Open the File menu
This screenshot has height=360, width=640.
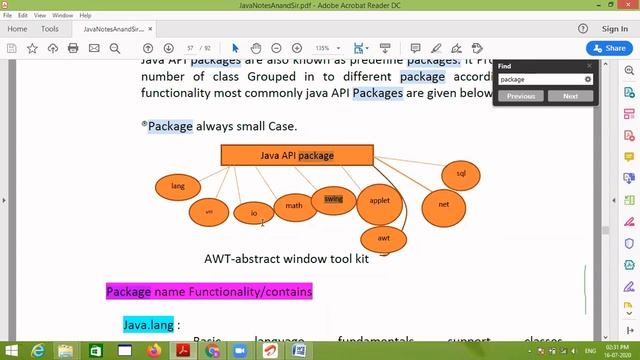(7, 15)
